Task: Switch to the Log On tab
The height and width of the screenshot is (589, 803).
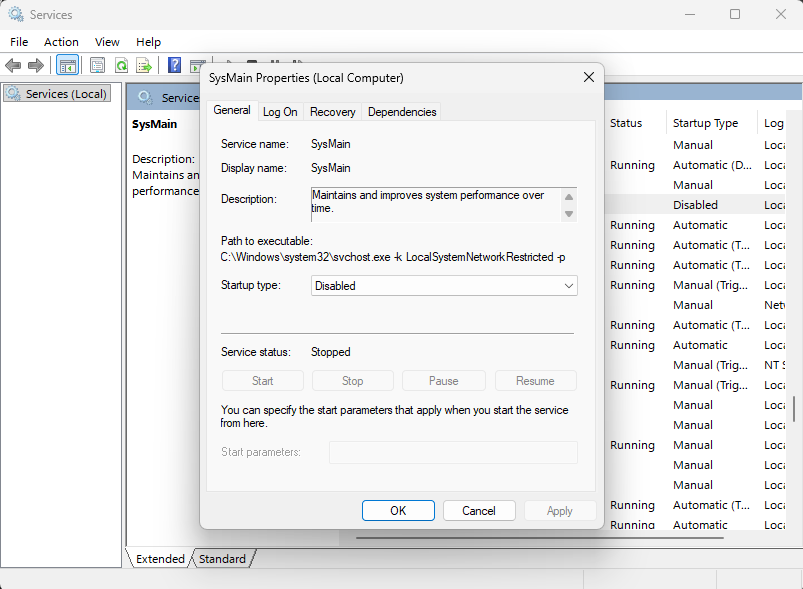Action: click(280, 112)
